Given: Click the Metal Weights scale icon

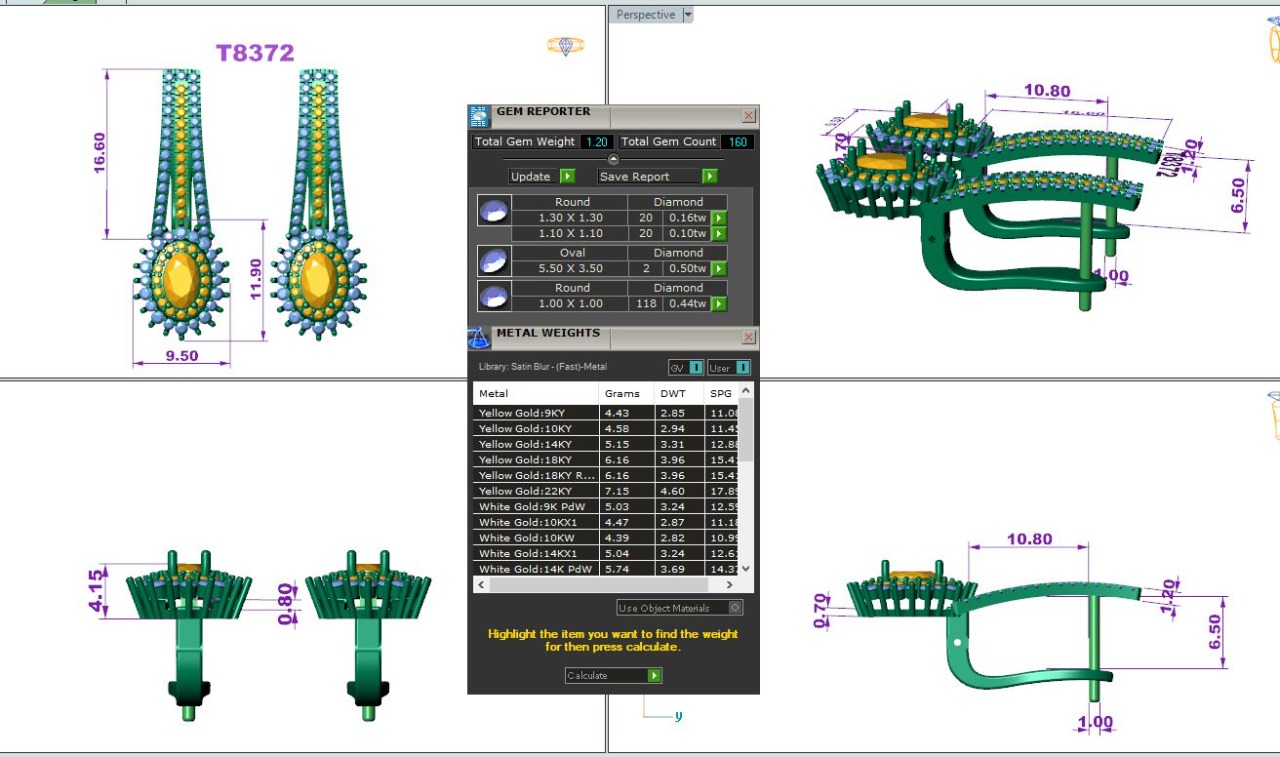Looking at the screenshot, I should pos(479,338).
